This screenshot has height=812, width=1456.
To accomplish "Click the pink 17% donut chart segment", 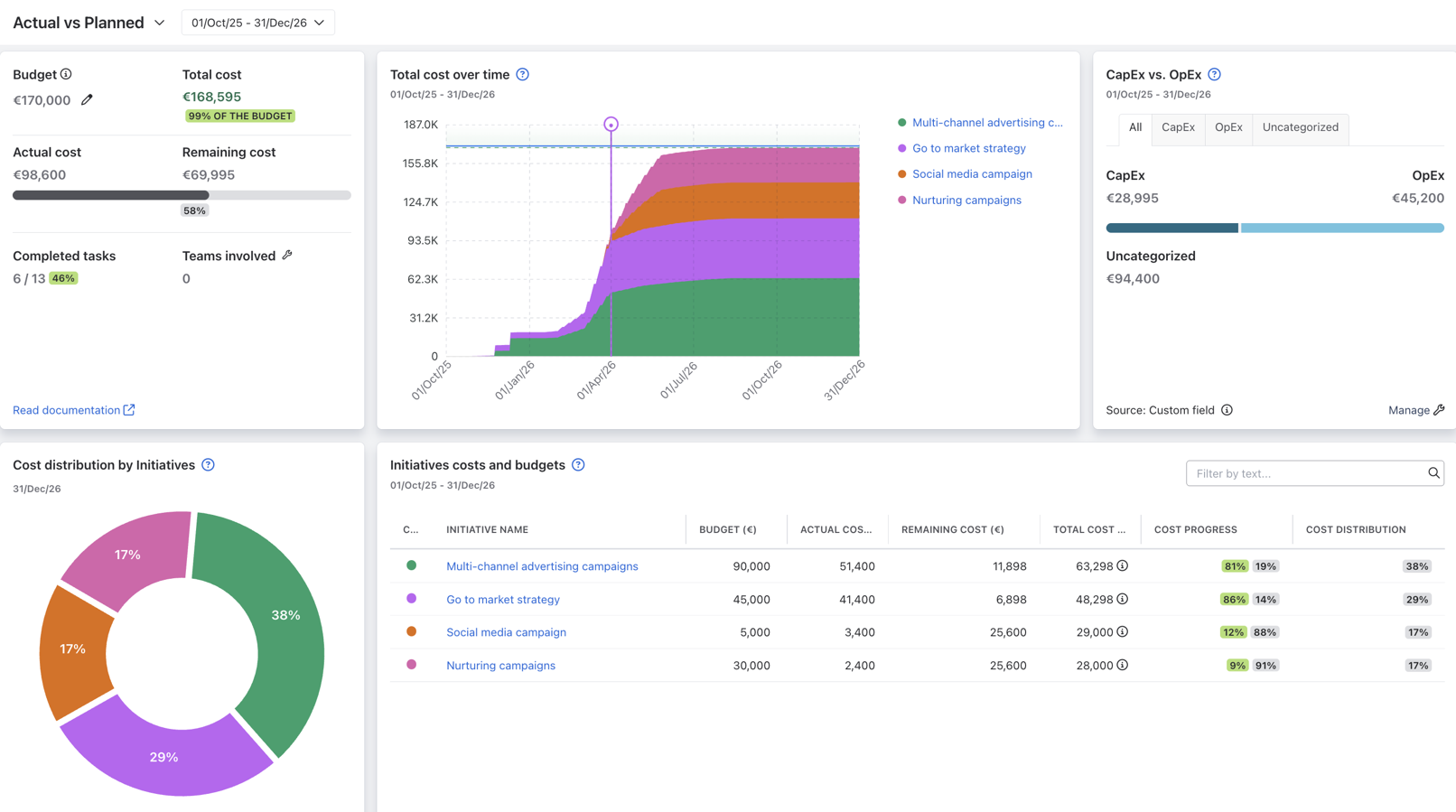I will point(128,555).
